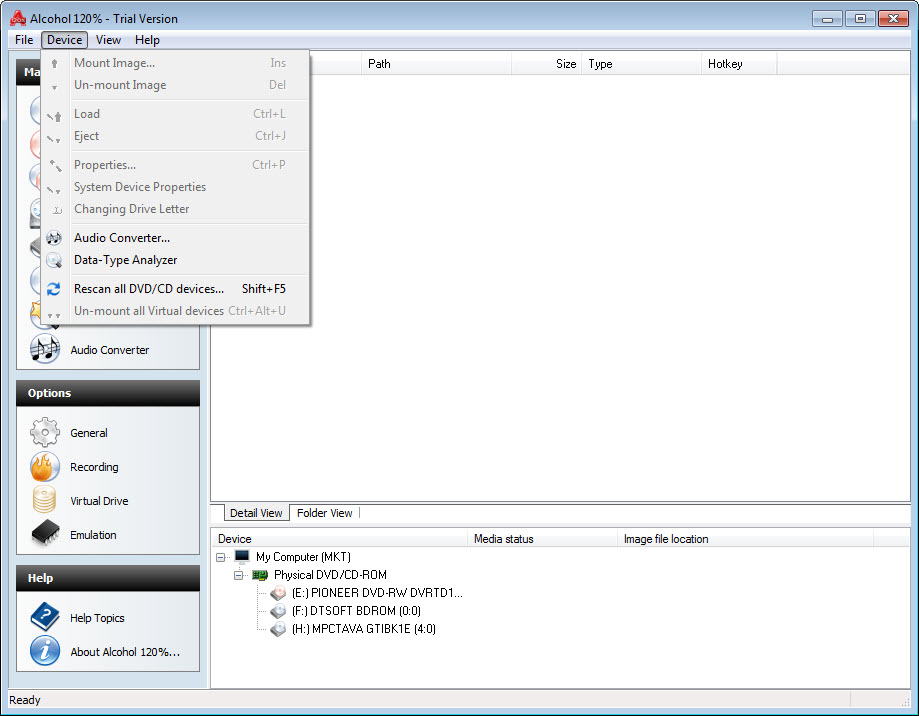Screen dimensions: 919x716
Task: Close the open Device menu
Action: coord(64,40)
